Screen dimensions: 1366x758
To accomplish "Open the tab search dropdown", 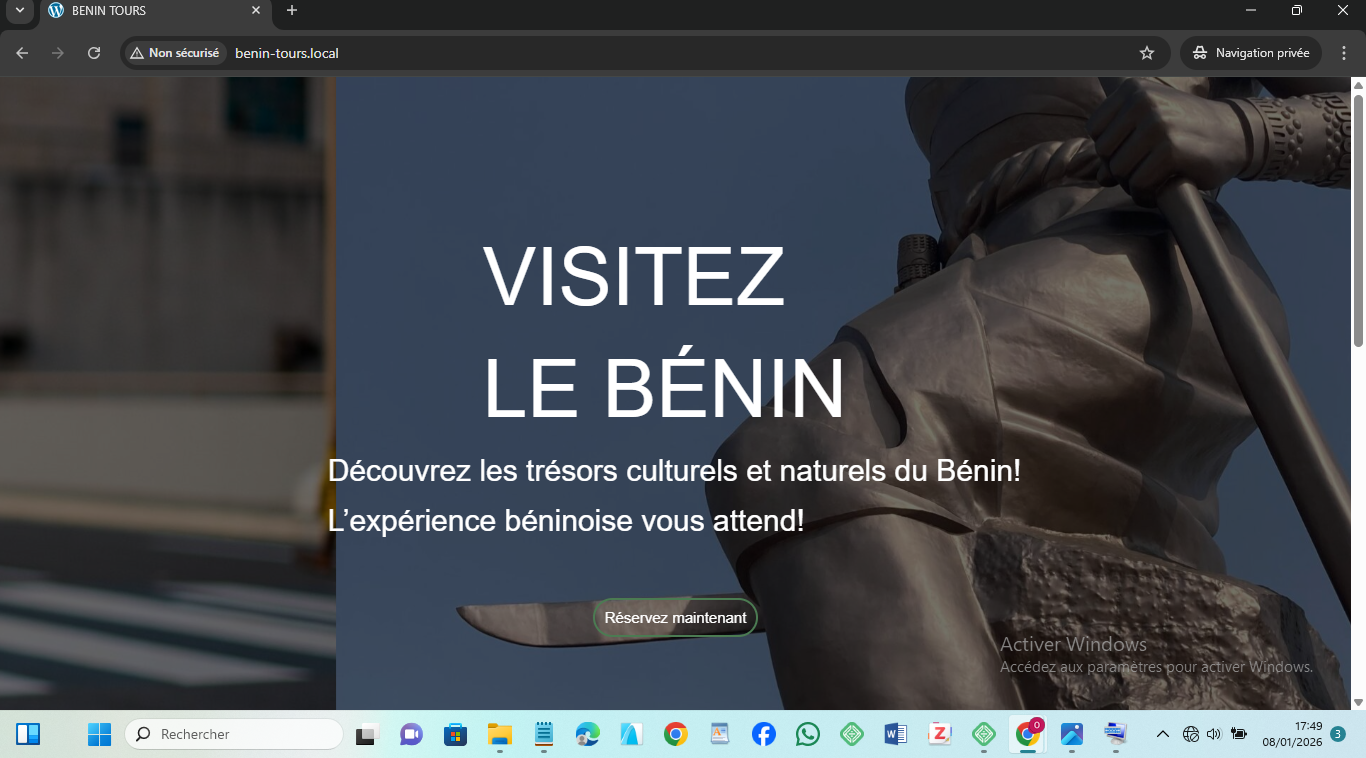I will point(19,10).
